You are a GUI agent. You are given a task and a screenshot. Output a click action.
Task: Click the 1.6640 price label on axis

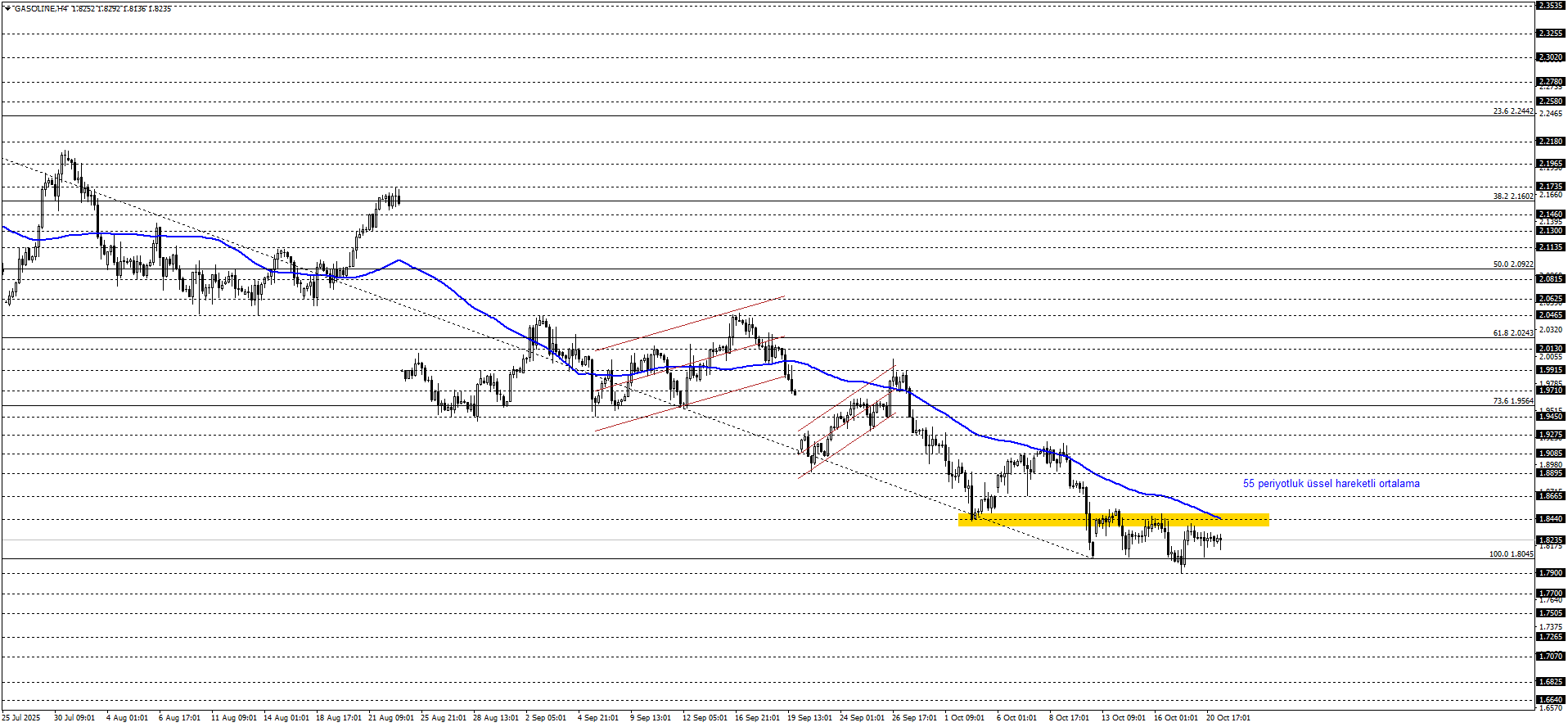pyautogui.click(x=1551, y=700)
